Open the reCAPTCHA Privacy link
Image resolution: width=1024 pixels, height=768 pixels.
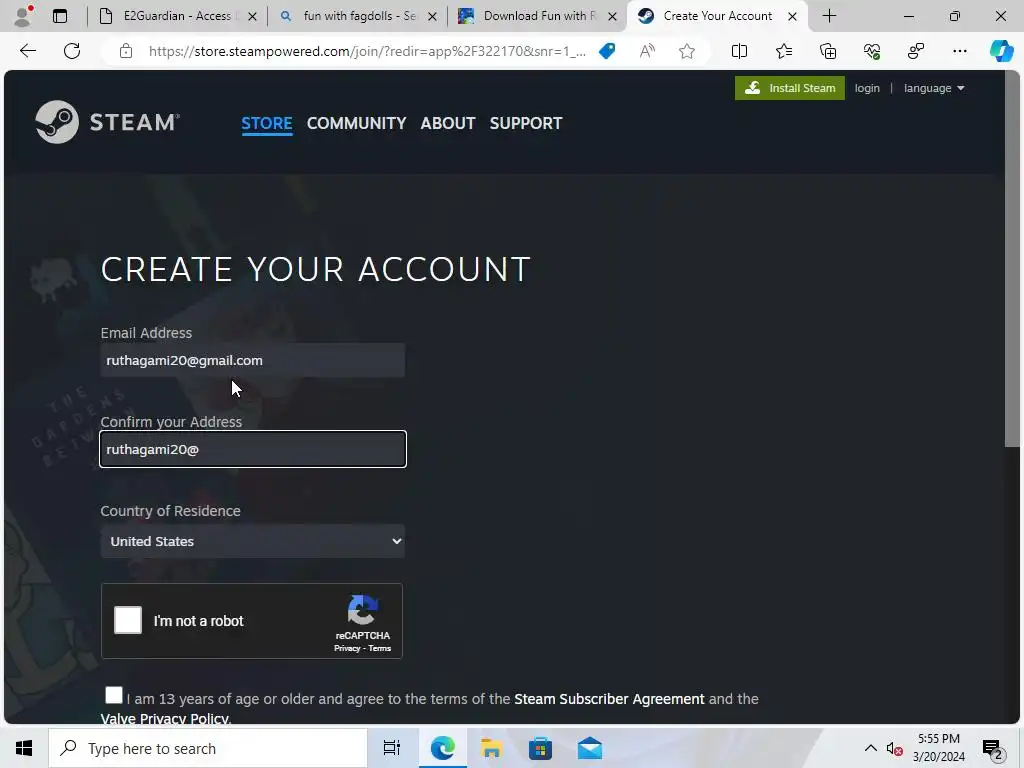347,648
